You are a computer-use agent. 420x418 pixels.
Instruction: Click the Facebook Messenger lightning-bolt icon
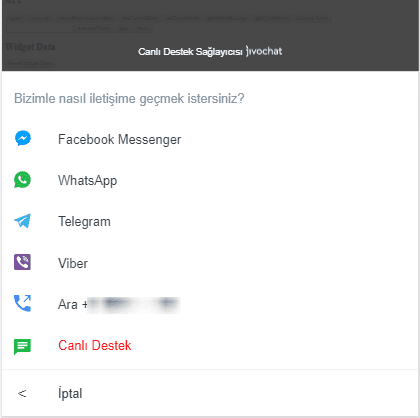click(x=23, y=138)
